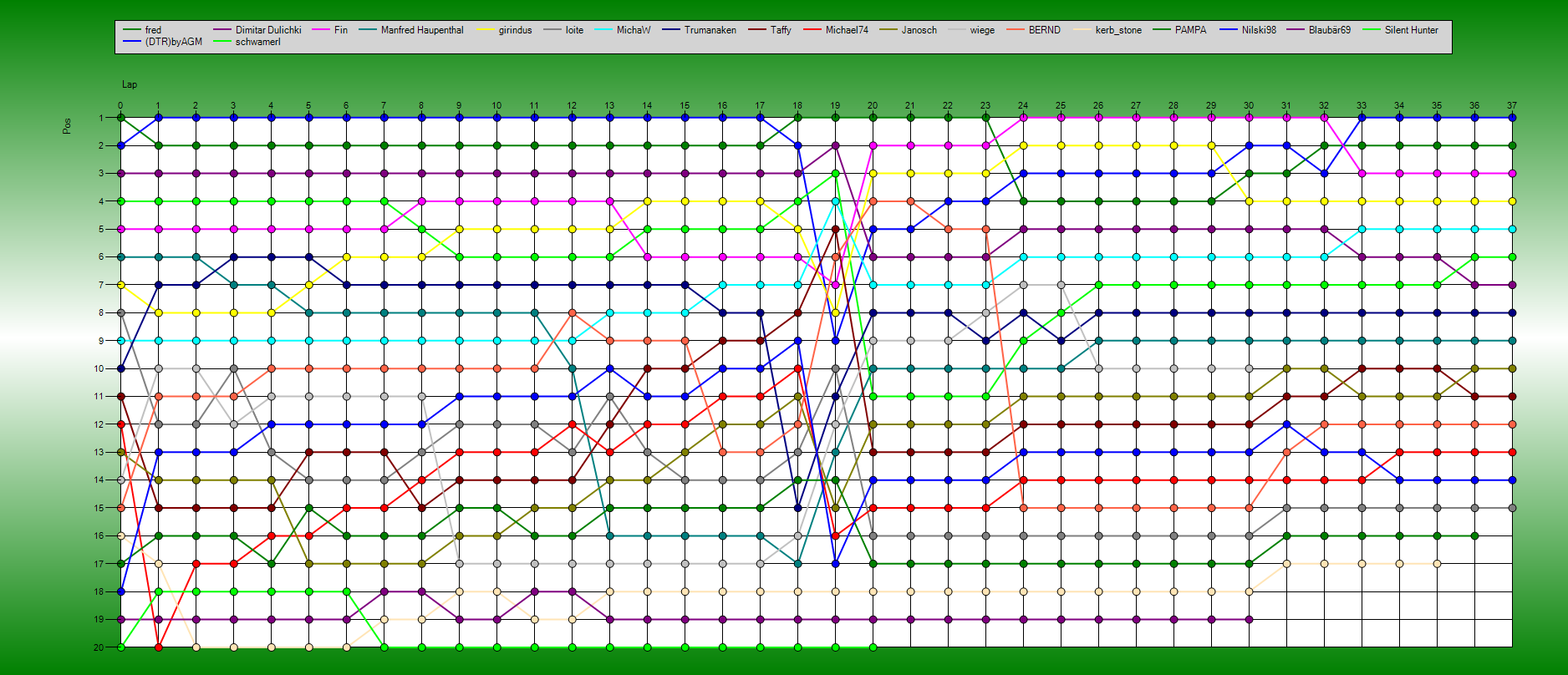This screenshot has width=1568, height=675.
Task: Select Trumanaken in the legend
Action: (710, 30)
